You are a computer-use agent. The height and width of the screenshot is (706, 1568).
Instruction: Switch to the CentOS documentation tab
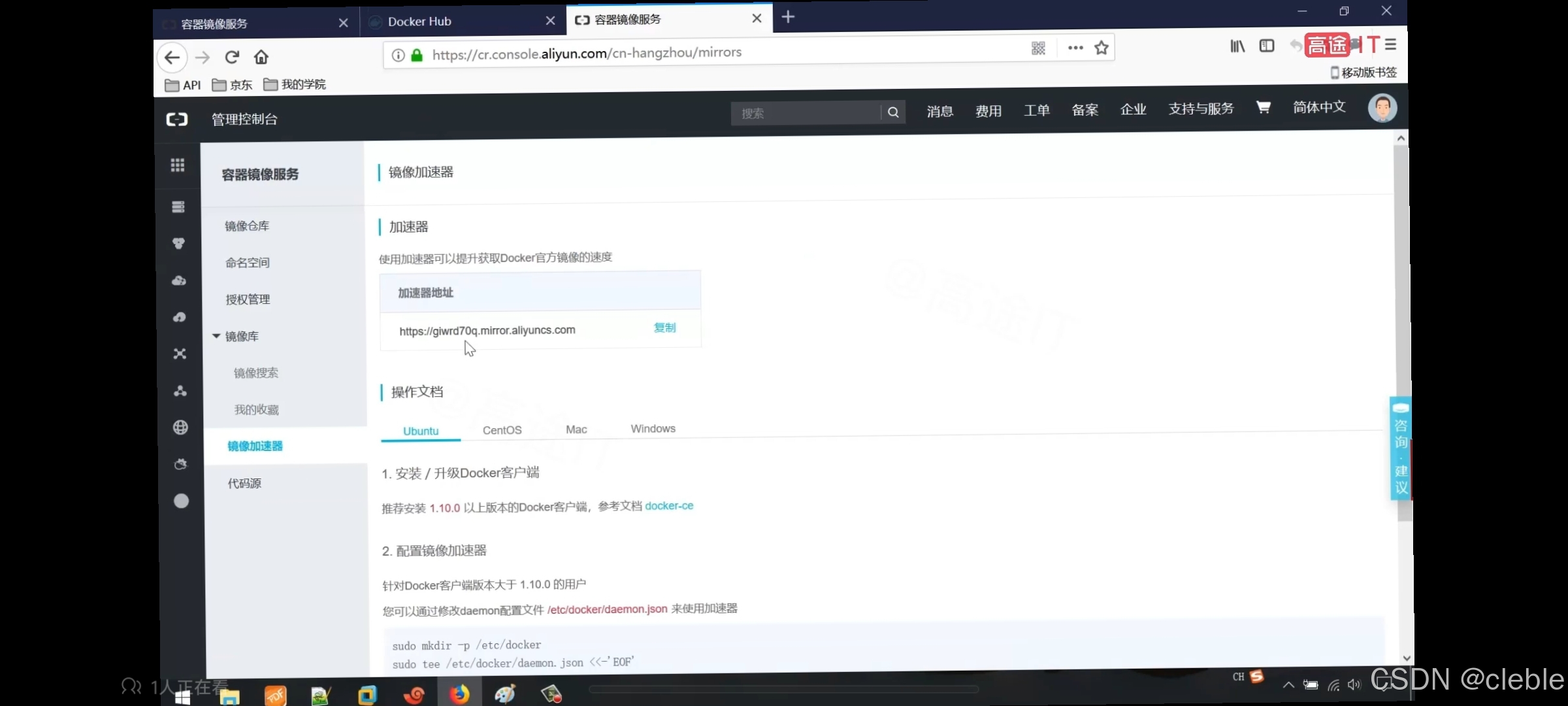(x=502, y=430)
